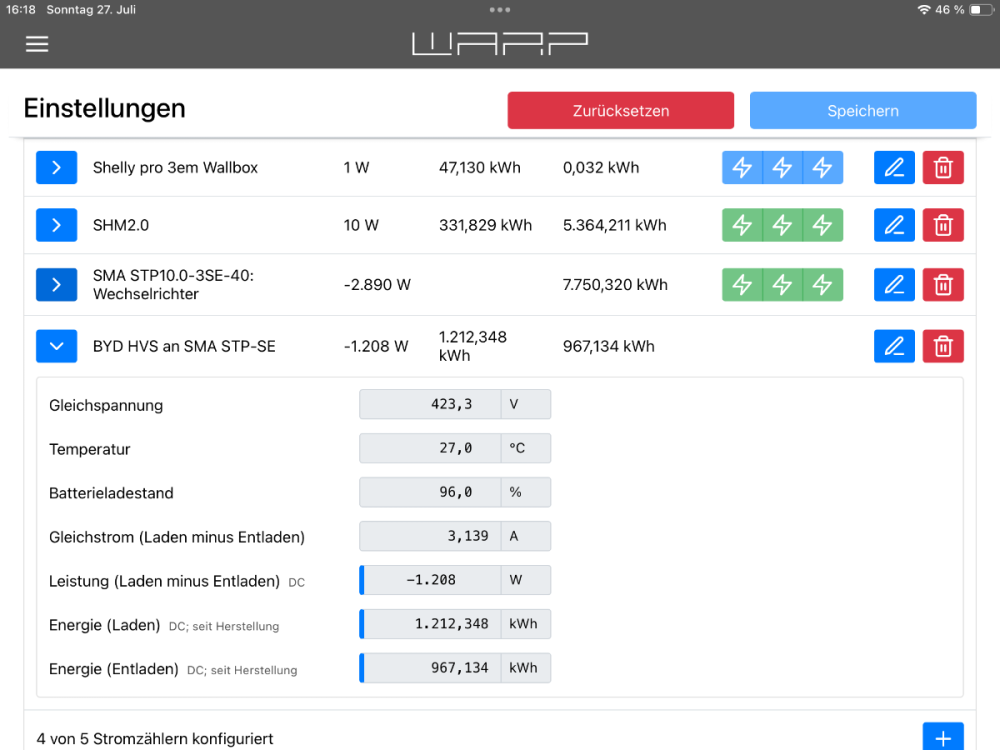Save settings with the Speichern button
The width and height of the screenshot is (1000, 750).
[x=862, y=111]
